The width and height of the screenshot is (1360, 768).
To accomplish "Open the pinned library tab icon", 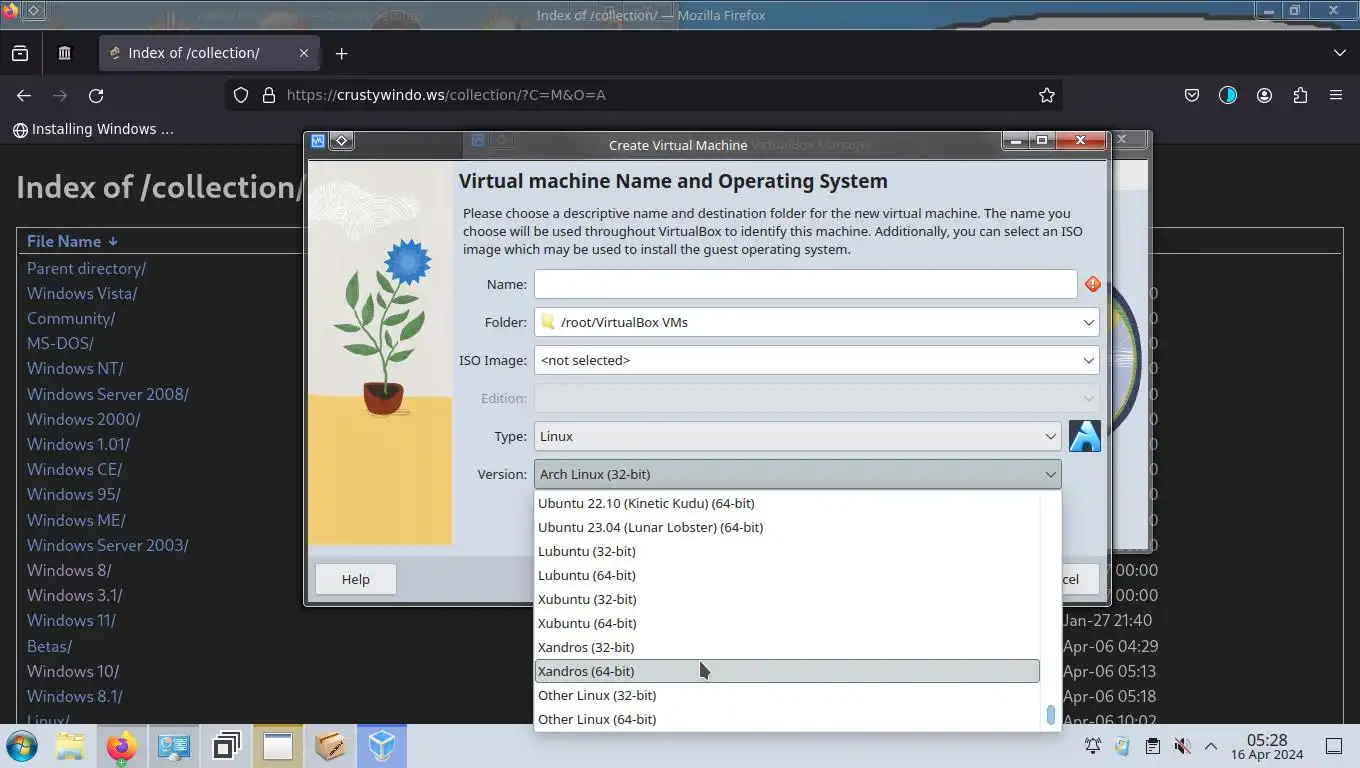I will [x=65, y=53].
